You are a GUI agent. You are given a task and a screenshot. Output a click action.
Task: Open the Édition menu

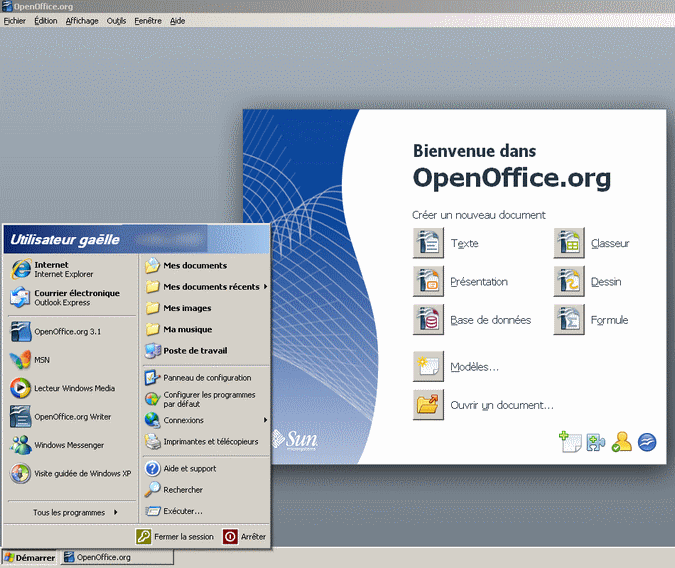46,21
